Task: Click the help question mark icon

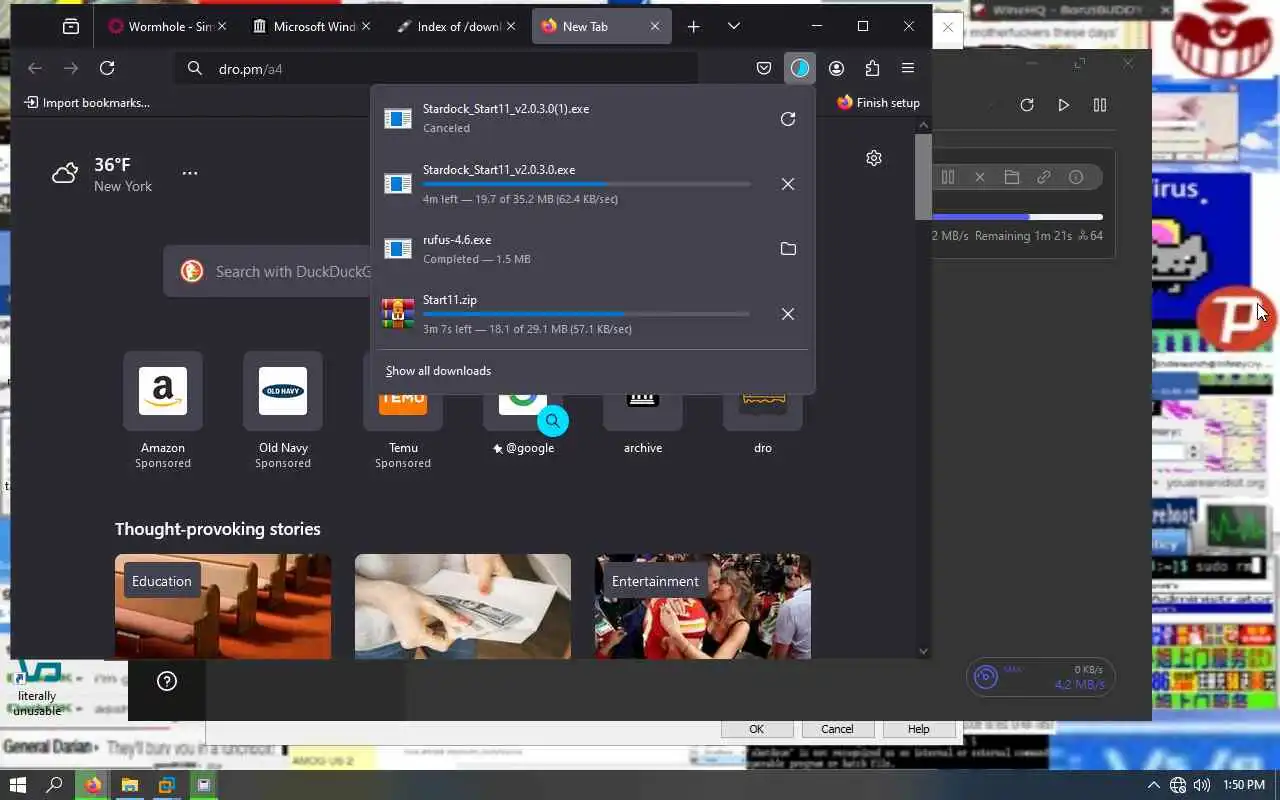Action: [x=167, y=681]
